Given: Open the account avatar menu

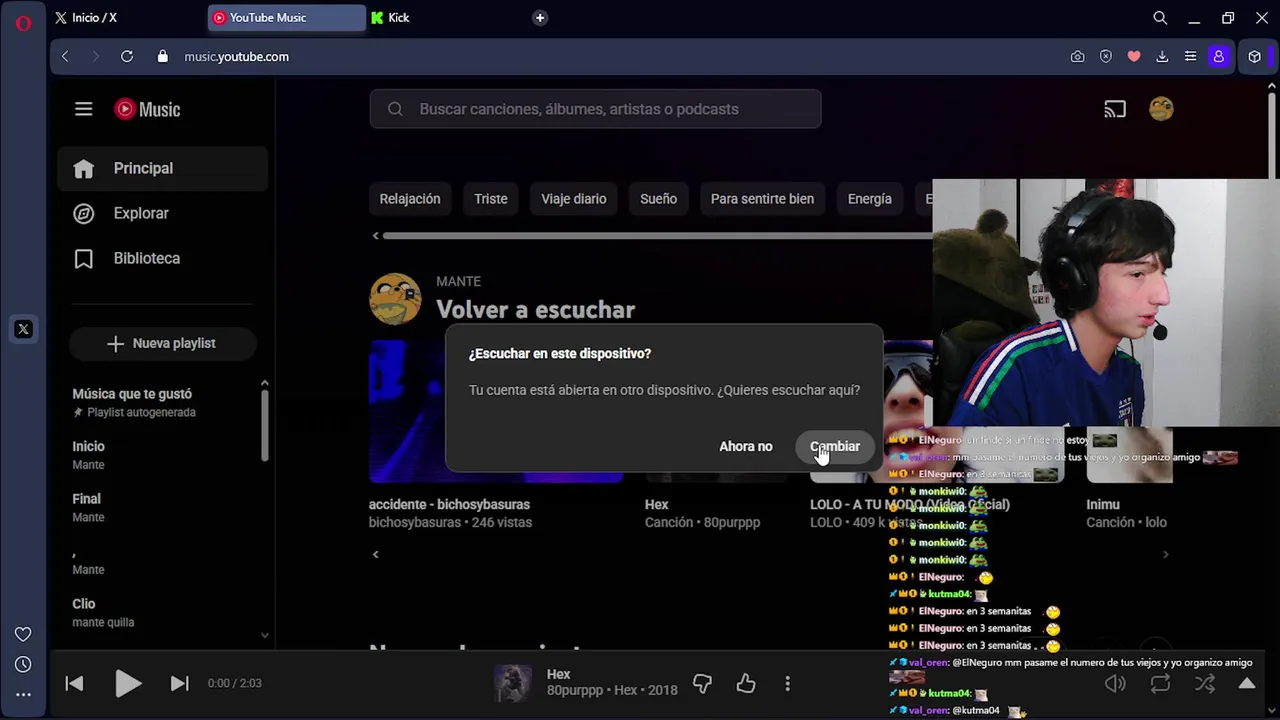Looking at the screenshot, I should tap(1161, 109).
